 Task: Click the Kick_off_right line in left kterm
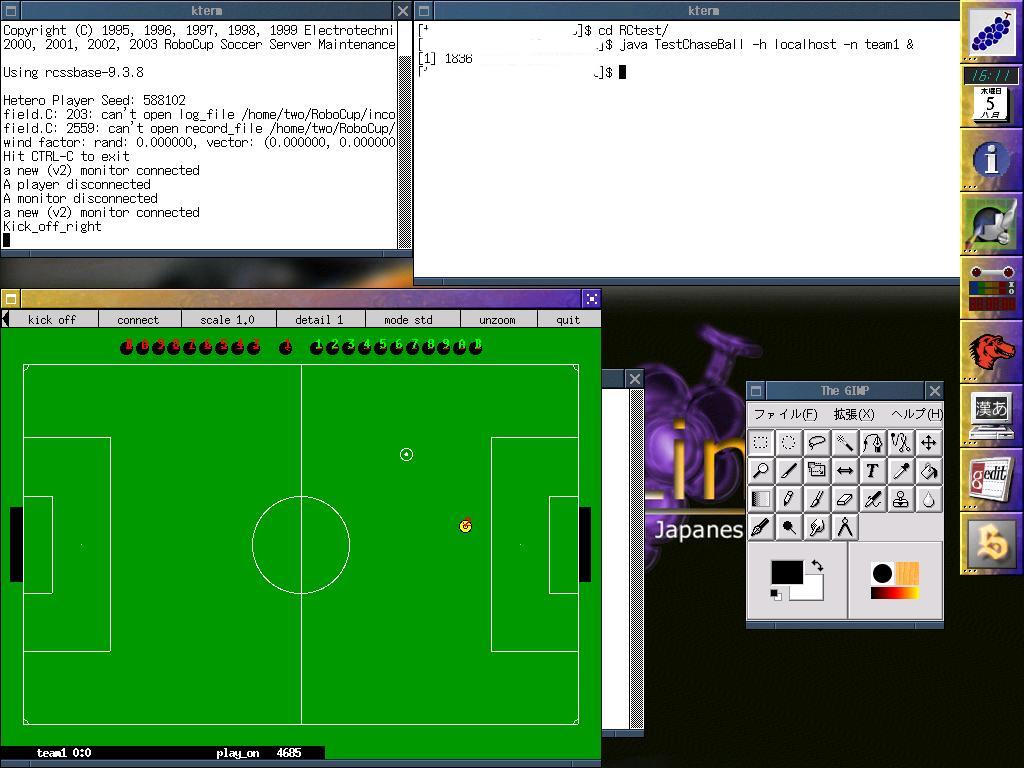point(52,227)
